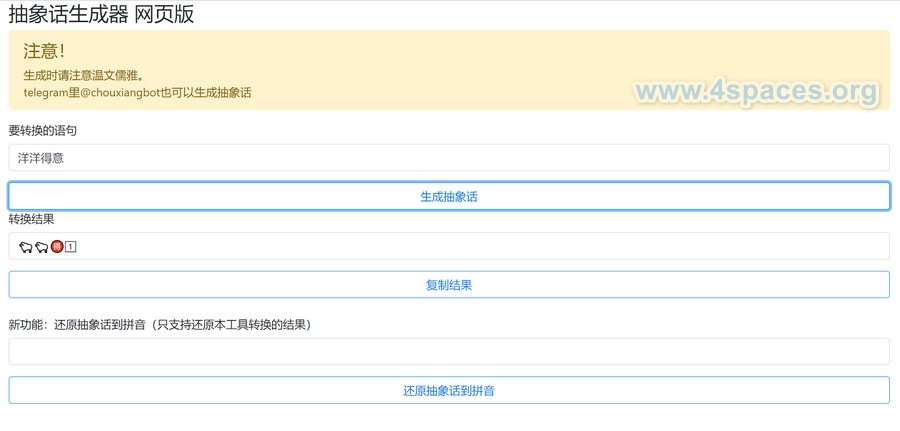Click the 要转换的语句 label
This screenshot has width=900, height=431.
pyautogui.click(x=43, y=131)
